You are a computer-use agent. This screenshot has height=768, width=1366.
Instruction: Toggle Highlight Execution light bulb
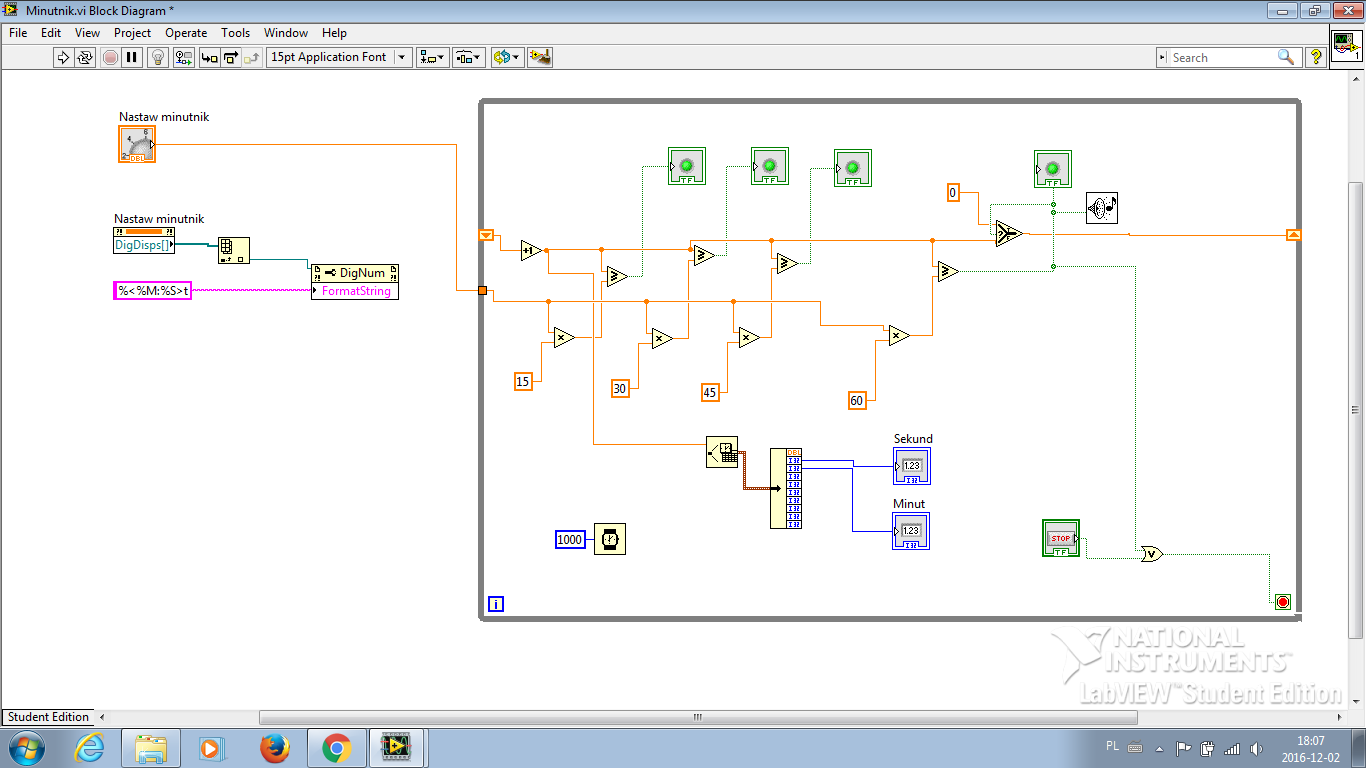(x=157, y=57)
